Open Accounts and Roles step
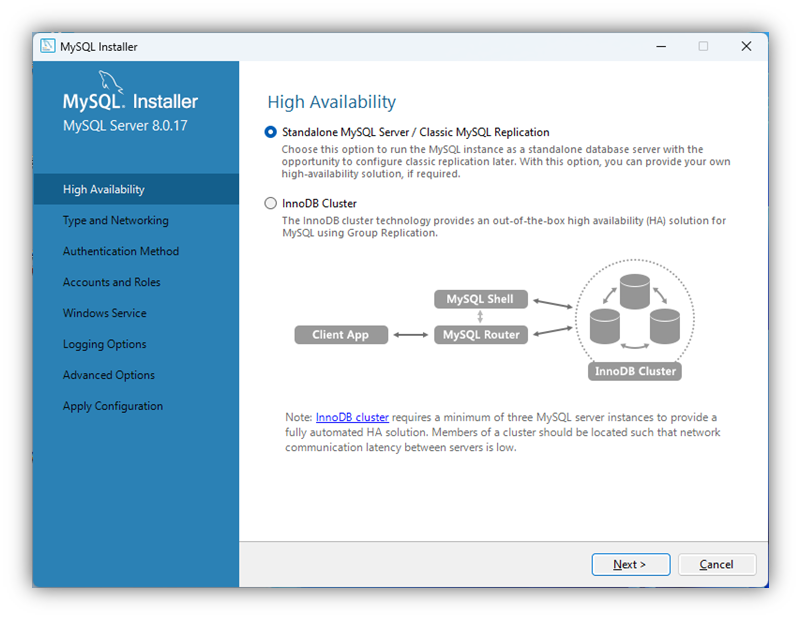 [111, 282]
